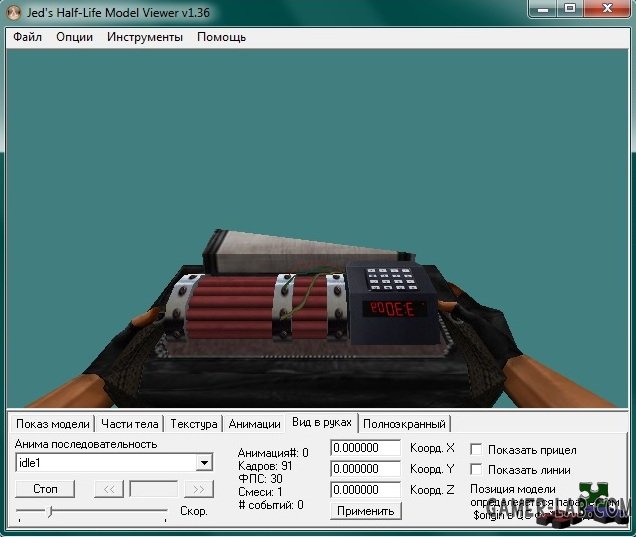Viewport: 636px width, 537px height.
Task: Open the Файл menu
Action: (27, 37)
